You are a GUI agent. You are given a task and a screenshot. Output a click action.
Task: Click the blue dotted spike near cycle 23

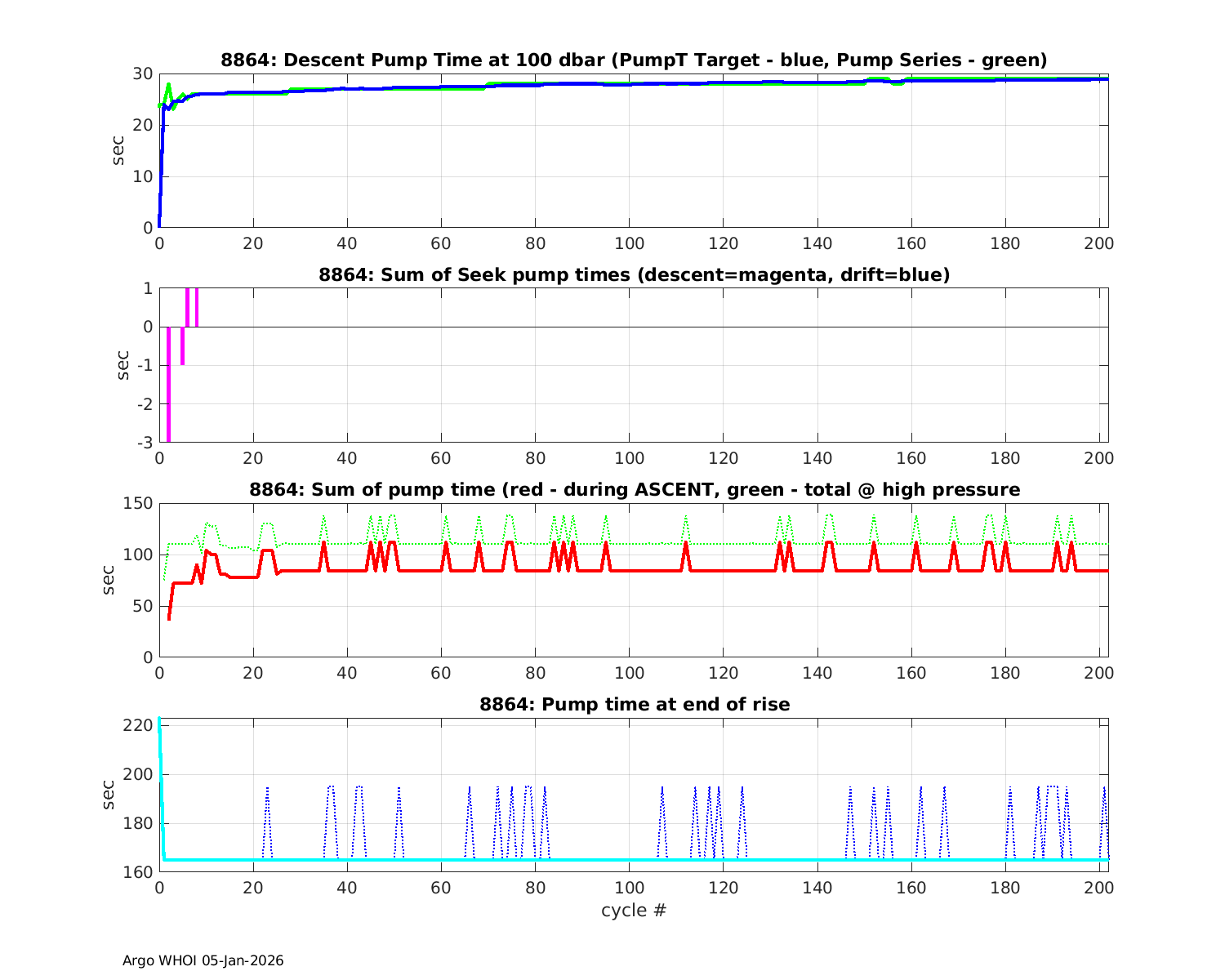tap(267, 791)
